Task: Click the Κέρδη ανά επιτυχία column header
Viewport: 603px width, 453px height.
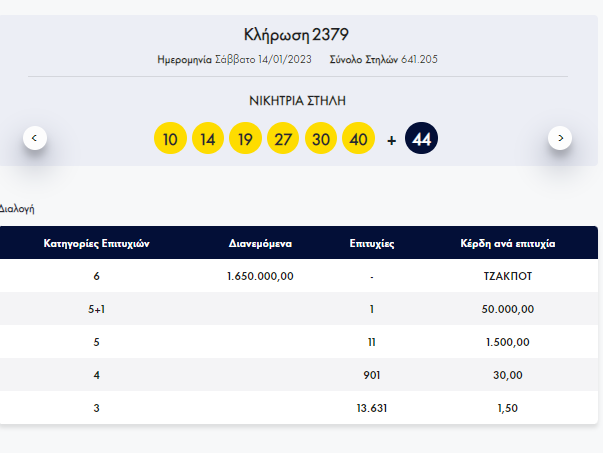Action: 508,243
